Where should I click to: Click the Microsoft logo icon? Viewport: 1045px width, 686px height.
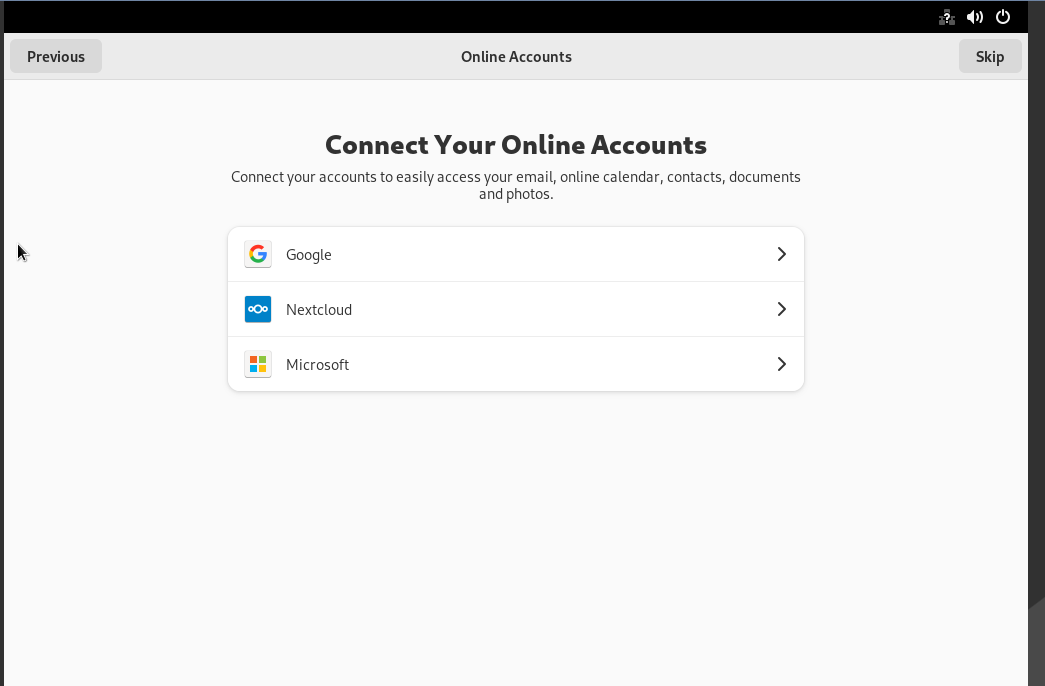click(x=258, y=364)
